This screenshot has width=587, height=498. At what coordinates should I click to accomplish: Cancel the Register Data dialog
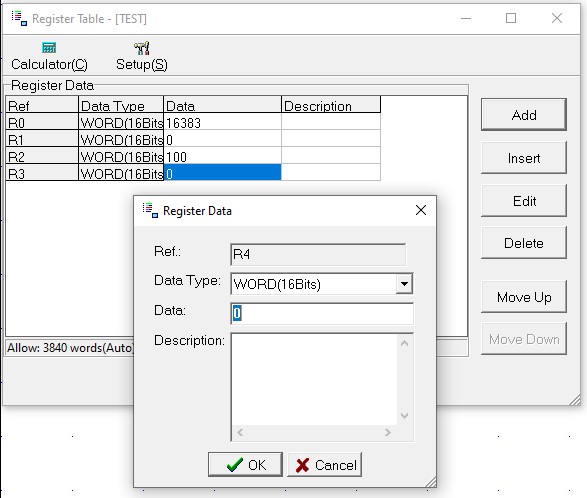click(x=325, y=465)
